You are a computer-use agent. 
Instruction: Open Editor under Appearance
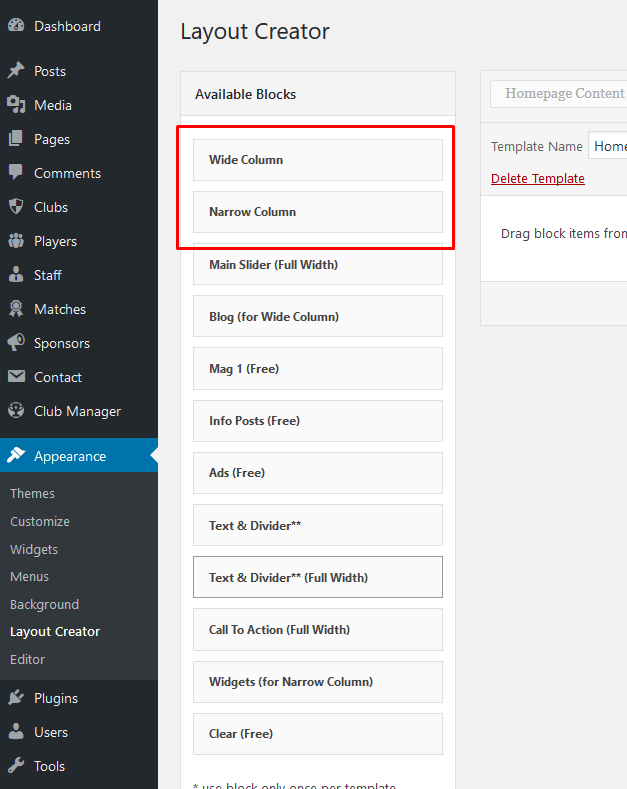(x=27, y=659)
